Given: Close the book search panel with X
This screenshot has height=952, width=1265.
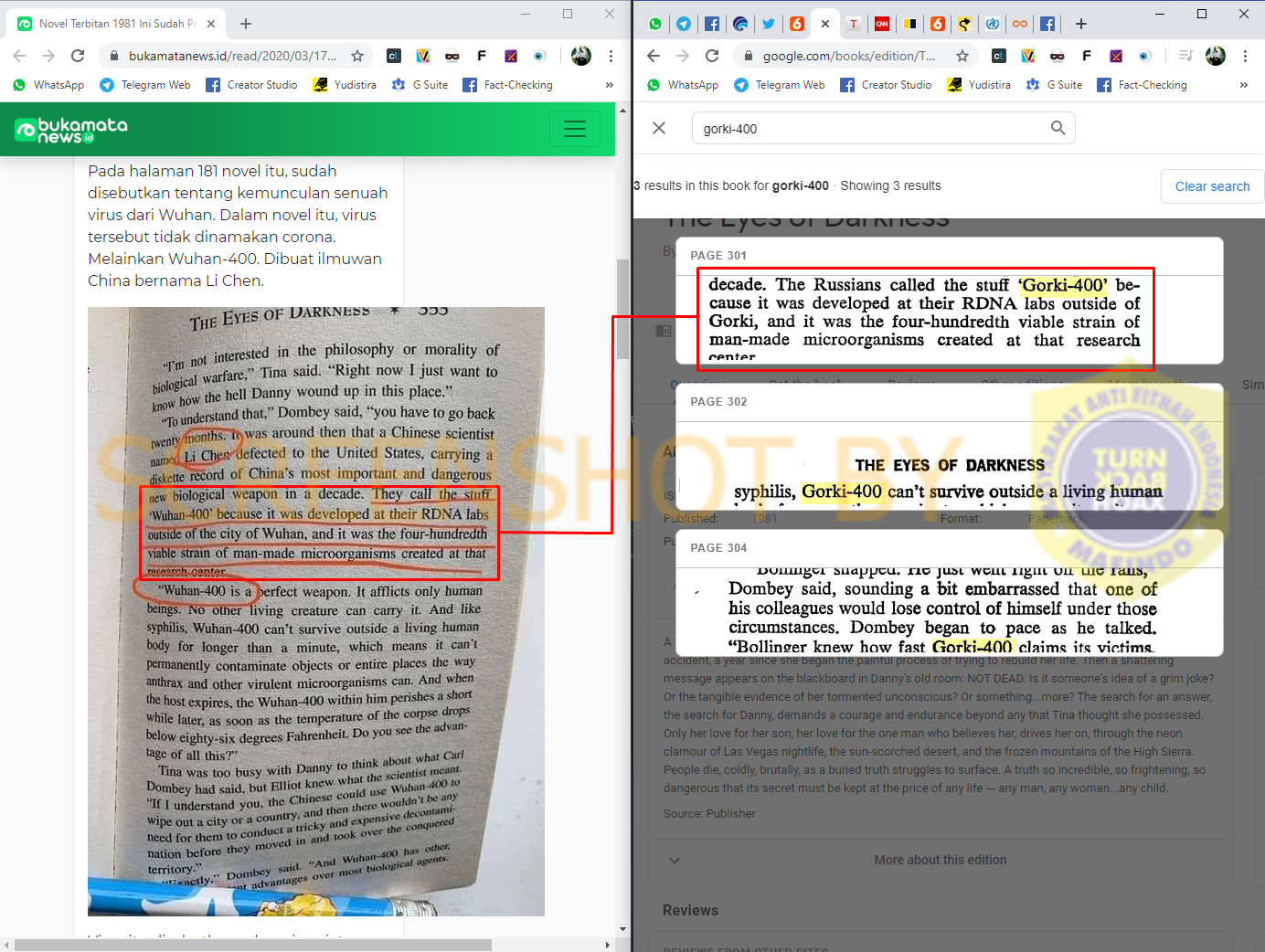Looking at the screenshot, I should (659, 128).
